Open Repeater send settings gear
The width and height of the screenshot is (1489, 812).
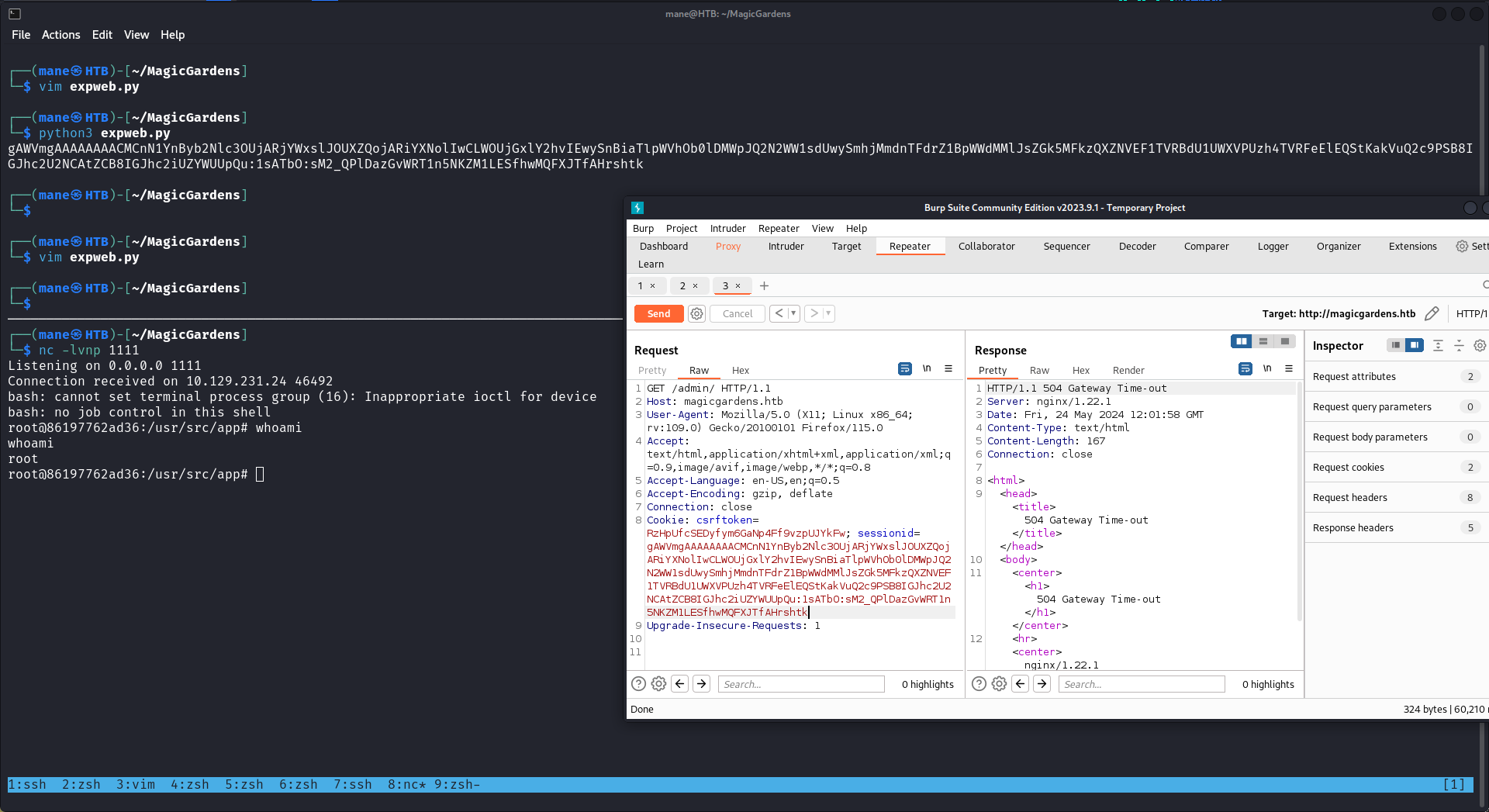(x=696, y=314)
